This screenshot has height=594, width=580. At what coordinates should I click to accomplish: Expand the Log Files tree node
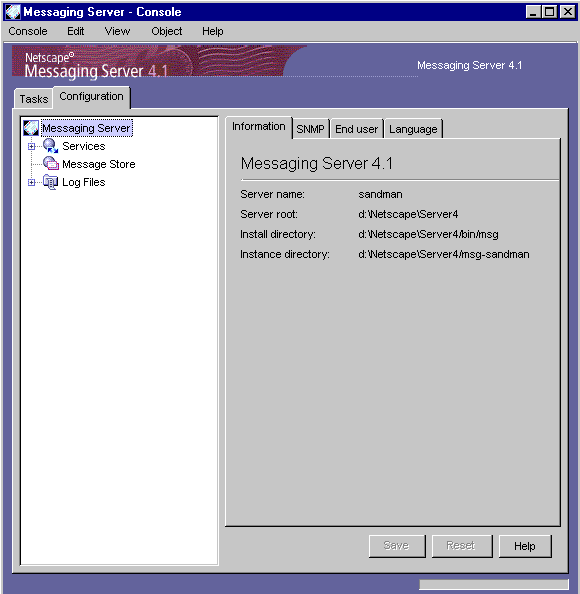coord(31,182)
